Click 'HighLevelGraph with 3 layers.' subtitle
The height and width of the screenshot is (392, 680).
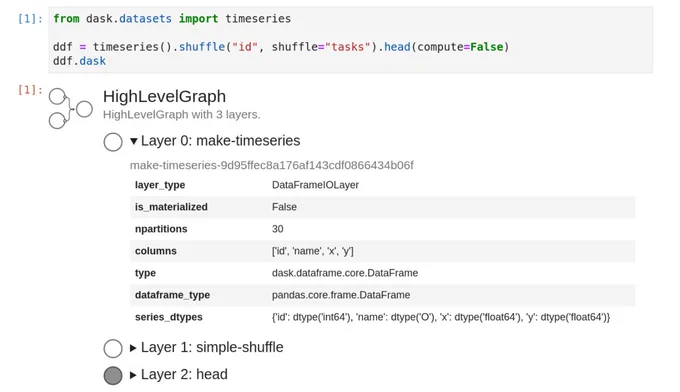point(182,114)
